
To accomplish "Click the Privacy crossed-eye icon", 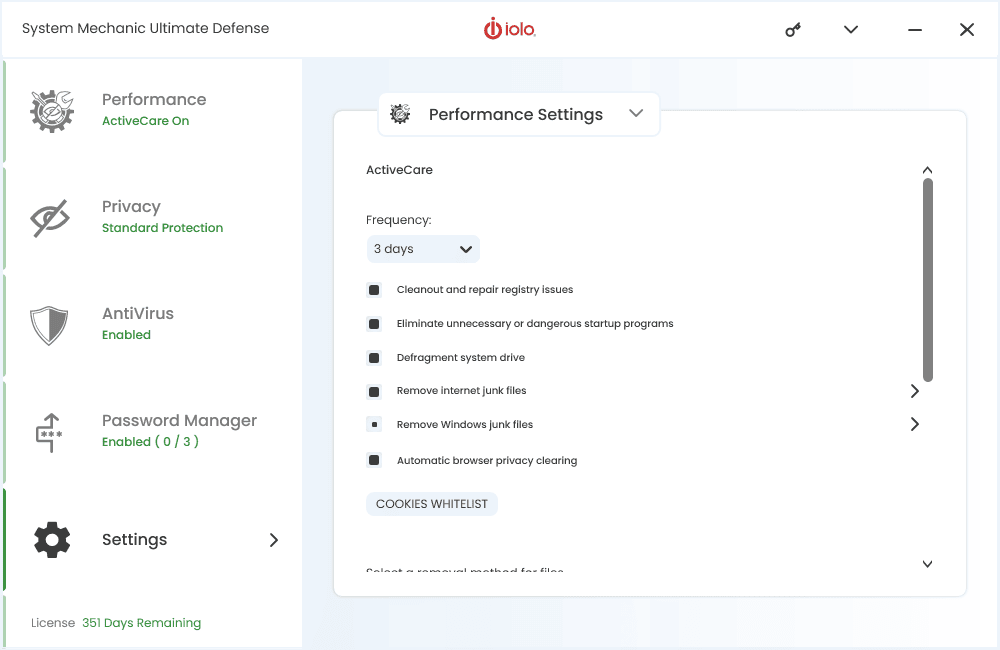I will point(50,218).
